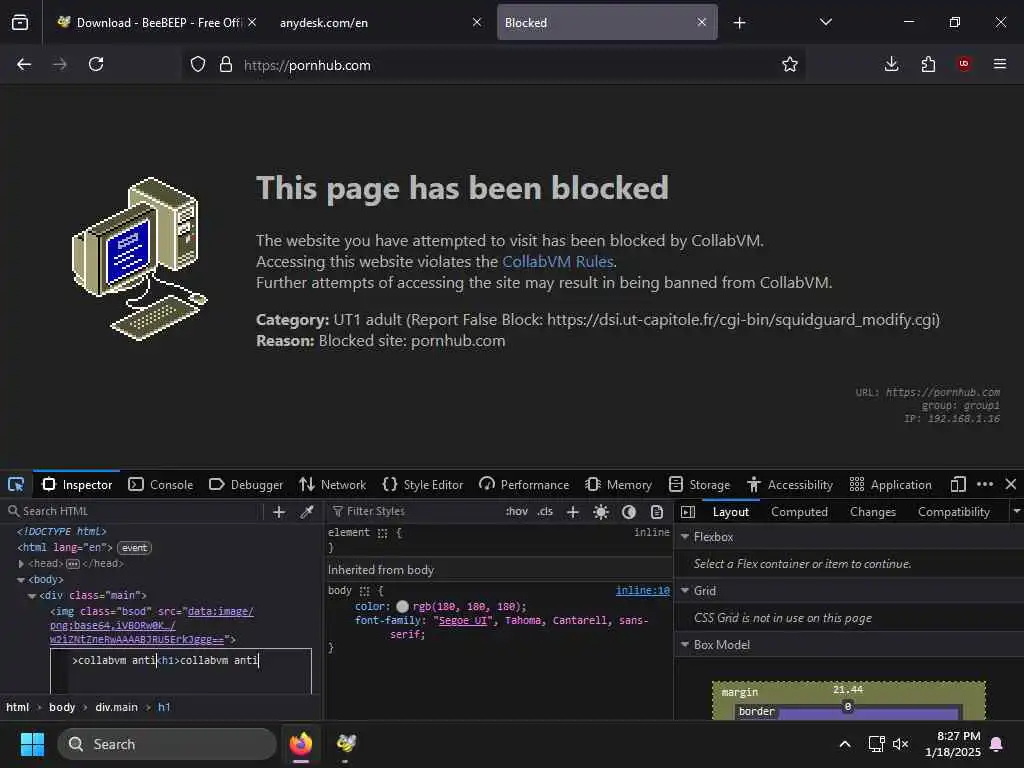Select the Compatibility sidebar tab

[x=953, y=512]
